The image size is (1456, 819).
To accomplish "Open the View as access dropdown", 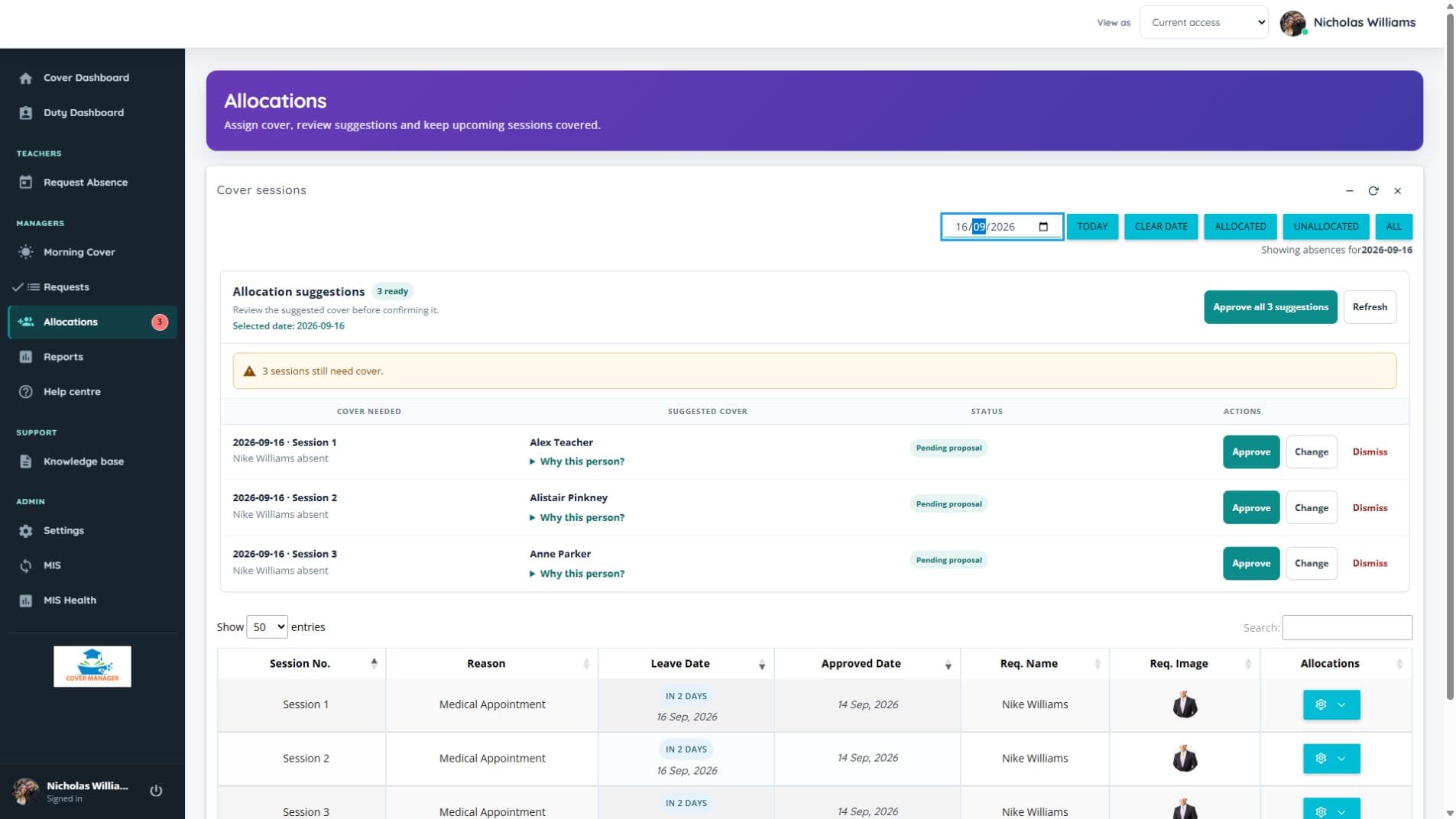I will coord(1203,22).
